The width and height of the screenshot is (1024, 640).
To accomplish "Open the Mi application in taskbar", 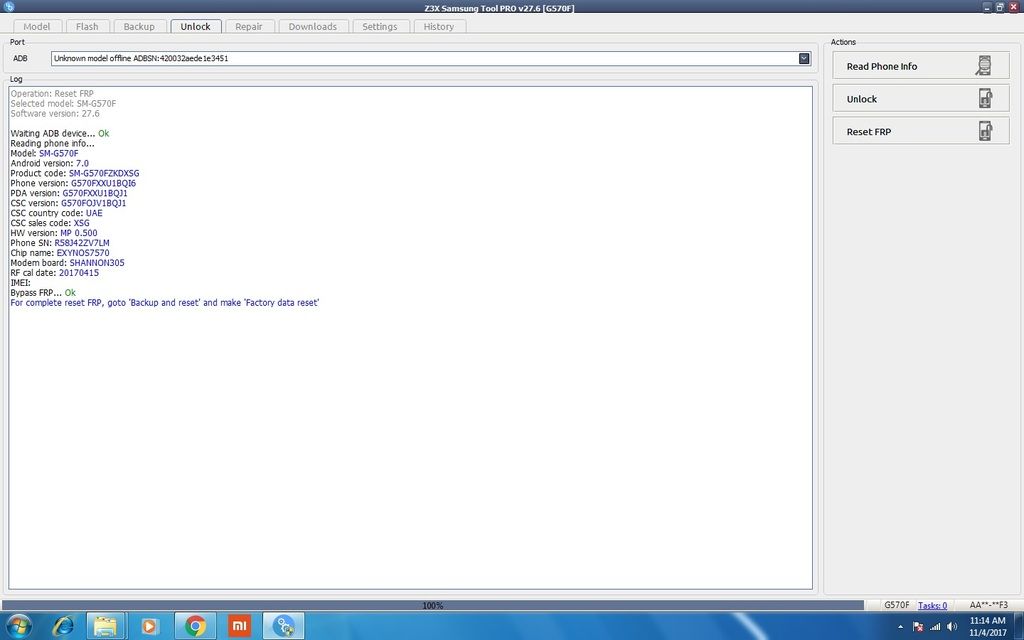I will pos(239,626).
